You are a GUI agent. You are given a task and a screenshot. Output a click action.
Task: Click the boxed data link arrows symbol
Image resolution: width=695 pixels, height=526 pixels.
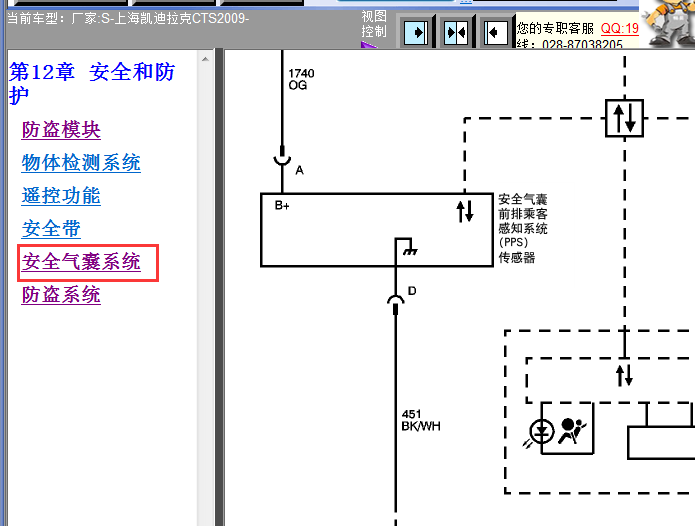pos(625,118)
